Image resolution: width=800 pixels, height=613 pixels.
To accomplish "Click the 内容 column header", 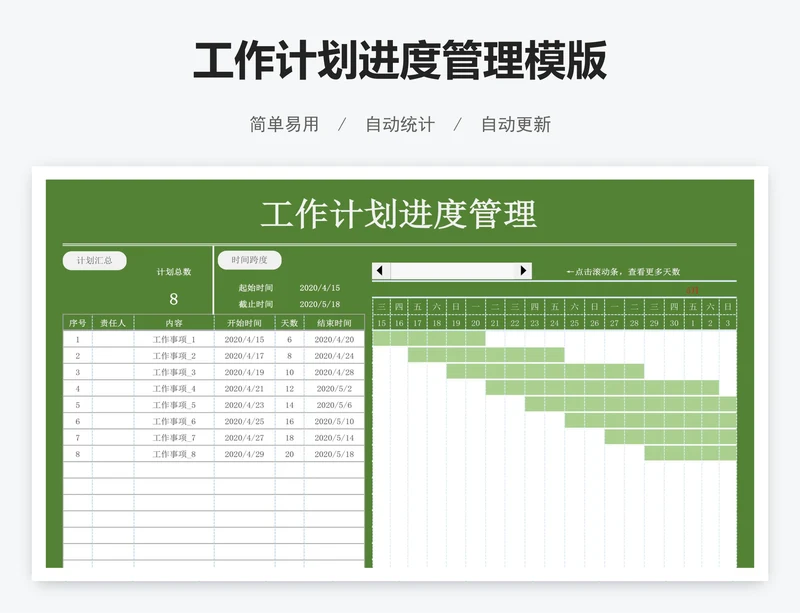I will 173,323.
